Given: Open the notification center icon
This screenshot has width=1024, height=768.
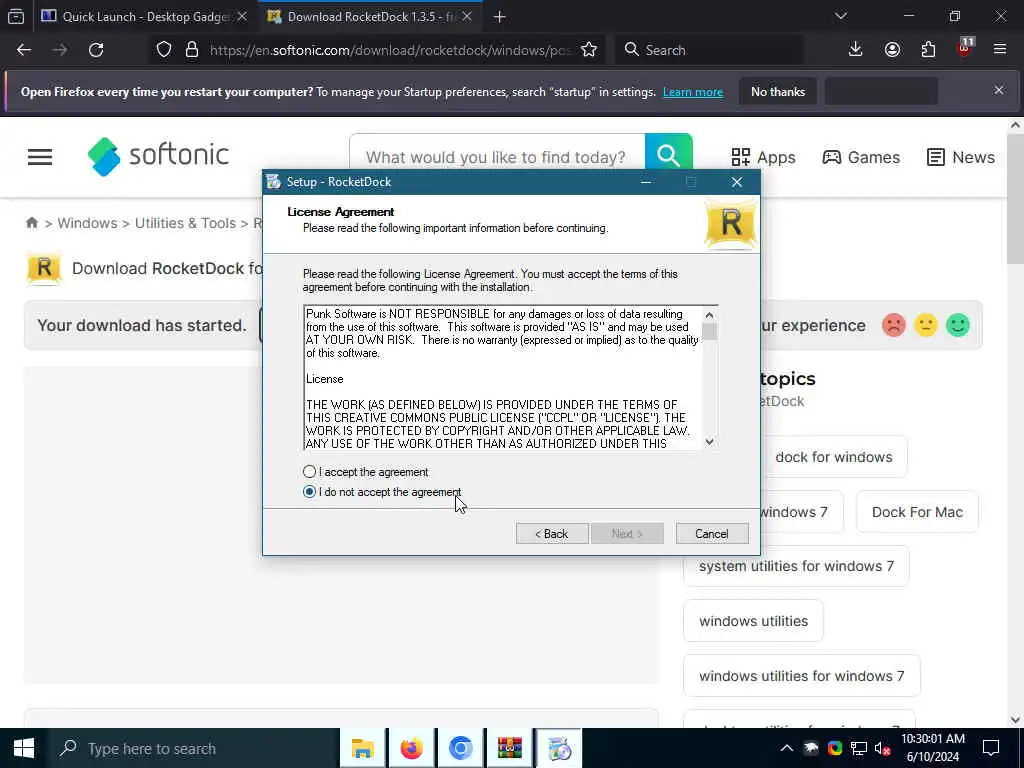Looking at the screenshot, I should (991, 748).
